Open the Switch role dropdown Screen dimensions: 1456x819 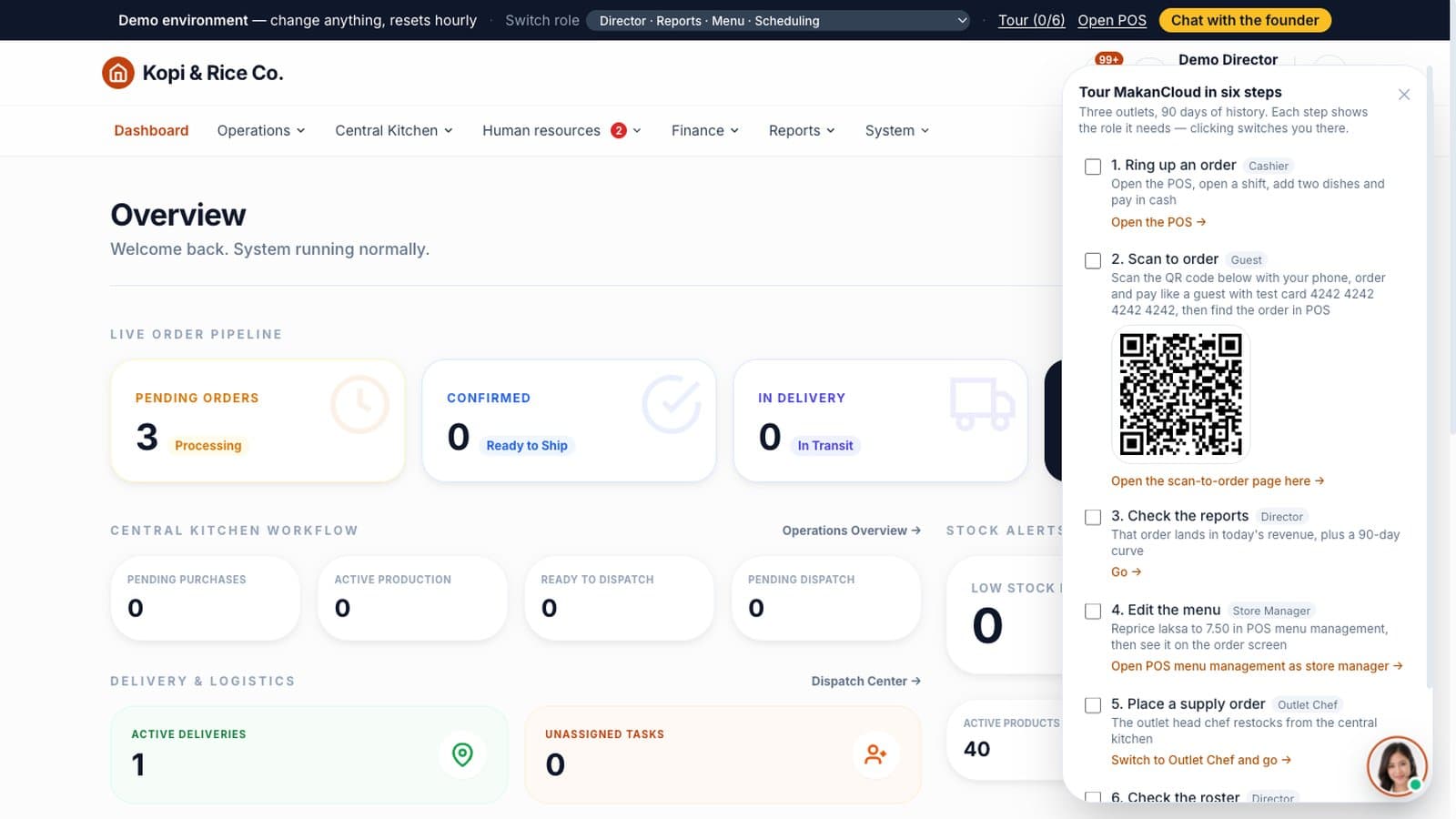tap(779, 21)
